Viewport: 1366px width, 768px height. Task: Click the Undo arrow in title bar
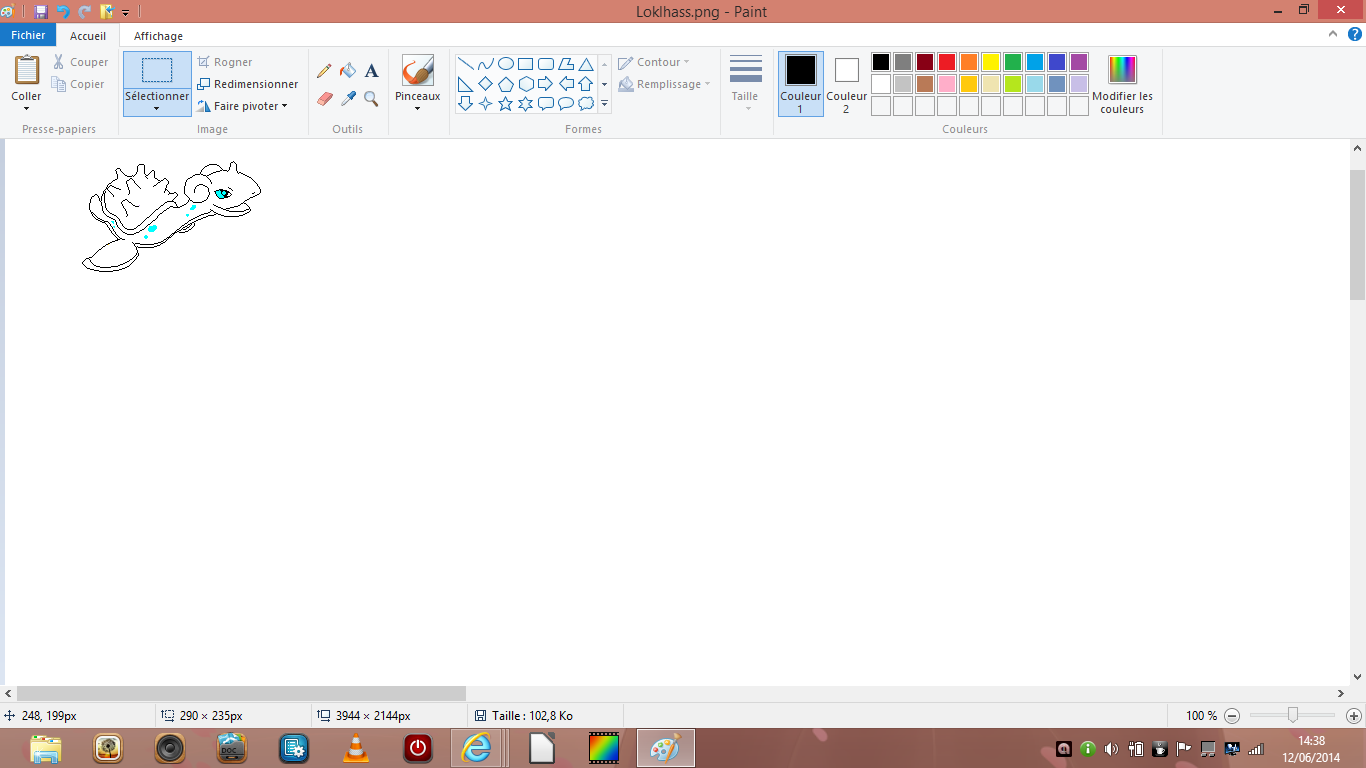pos(63,12)
